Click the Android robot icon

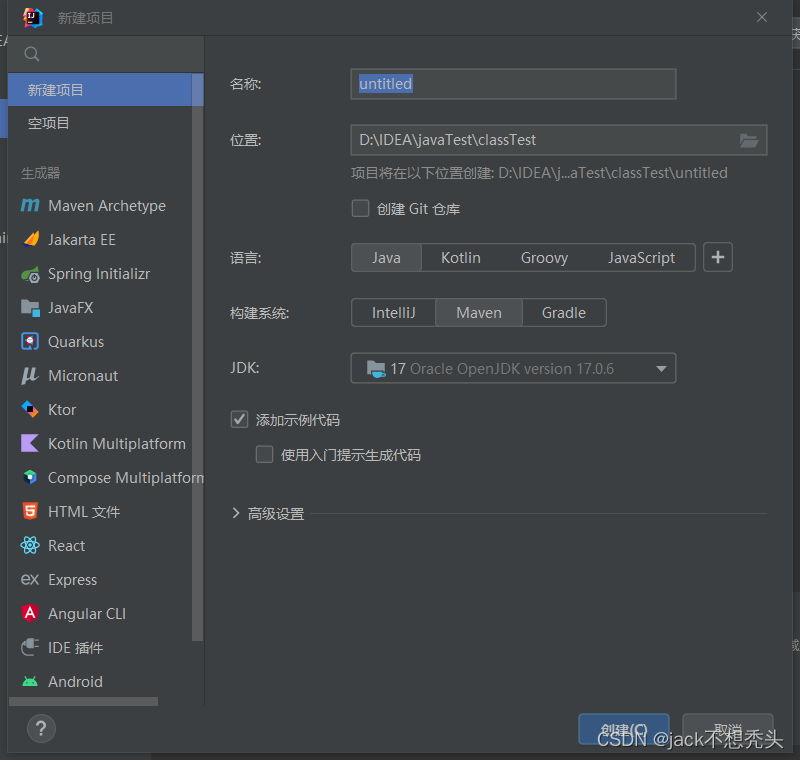(x=30, y=681)
